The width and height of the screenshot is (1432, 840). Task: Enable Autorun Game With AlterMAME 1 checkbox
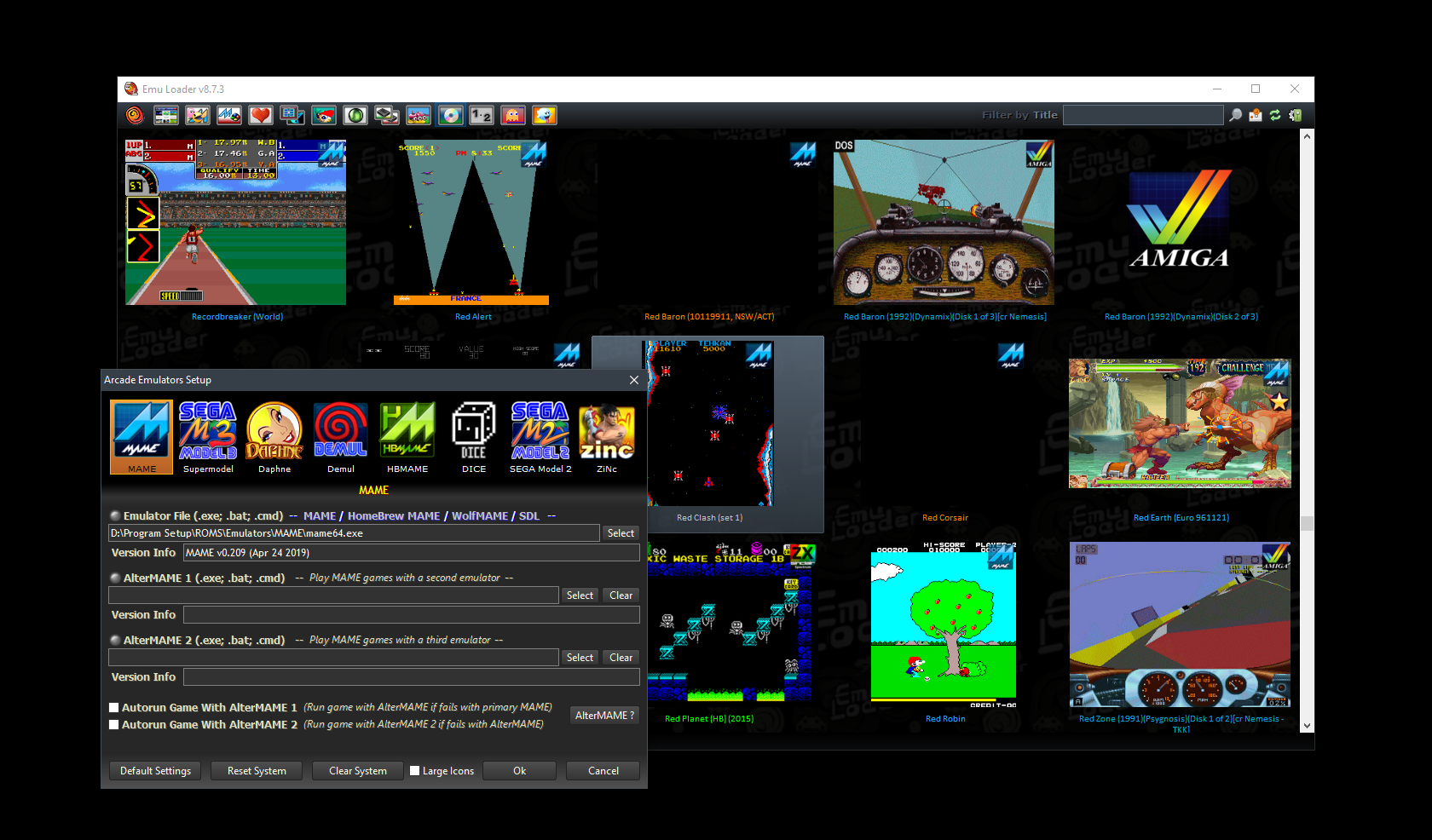[113, 707]
